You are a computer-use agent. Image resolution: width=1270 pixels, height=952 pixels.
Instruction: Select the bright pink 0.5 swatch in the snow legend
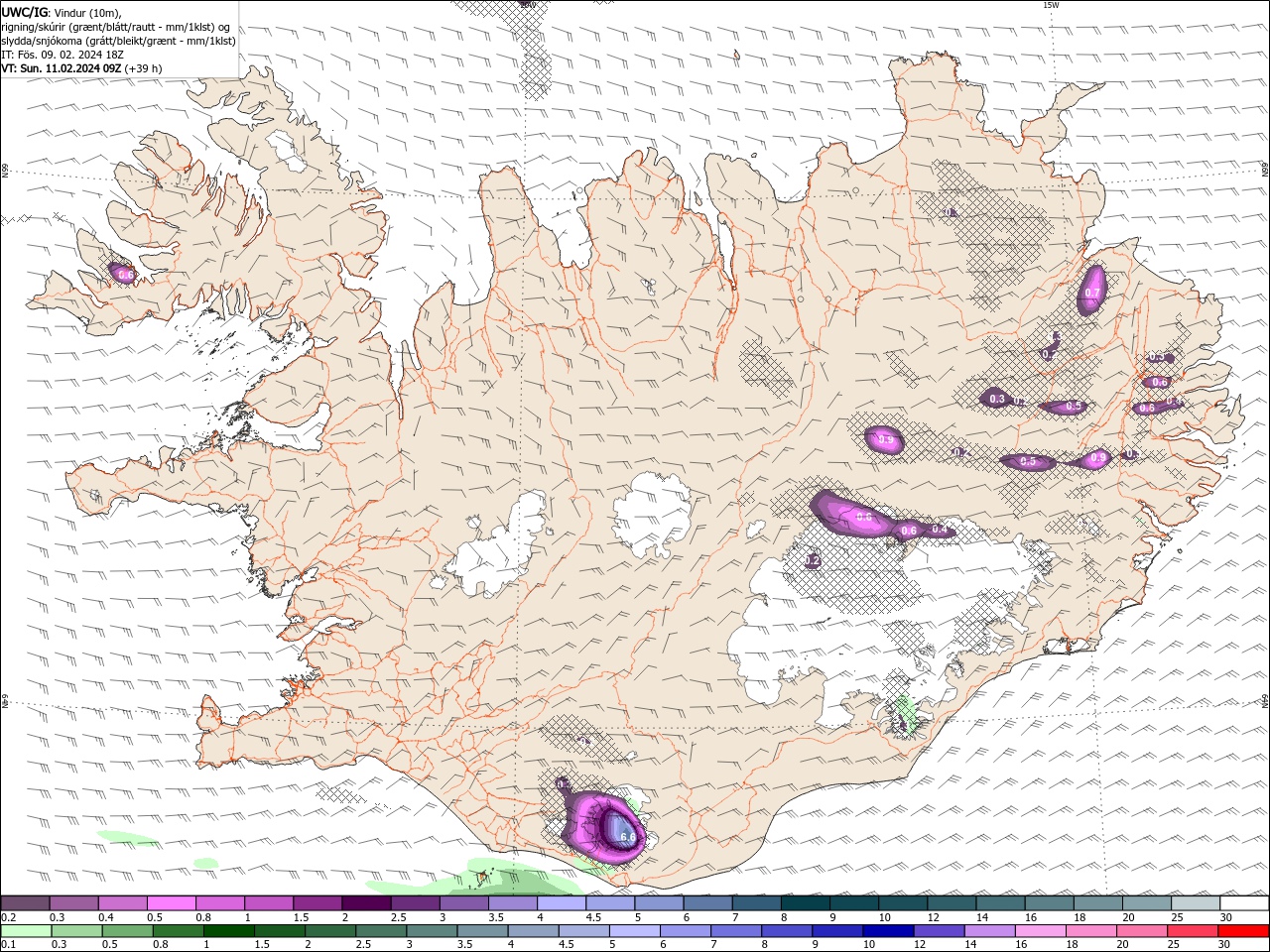(x=171, y=903)
